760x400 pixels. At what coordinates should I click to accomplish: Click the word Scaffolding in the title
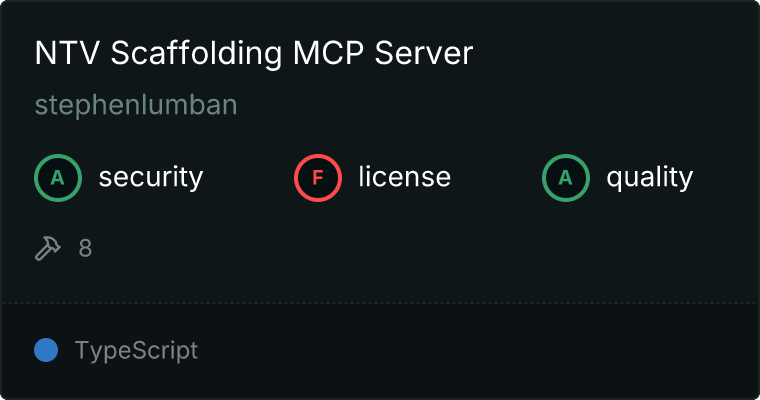point(196,53)
